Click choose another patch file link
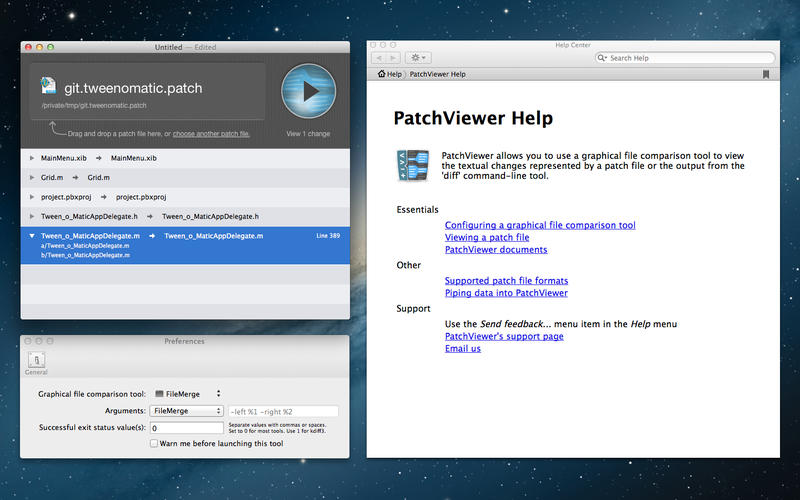 pyautogui.click(x=211, y=134)
